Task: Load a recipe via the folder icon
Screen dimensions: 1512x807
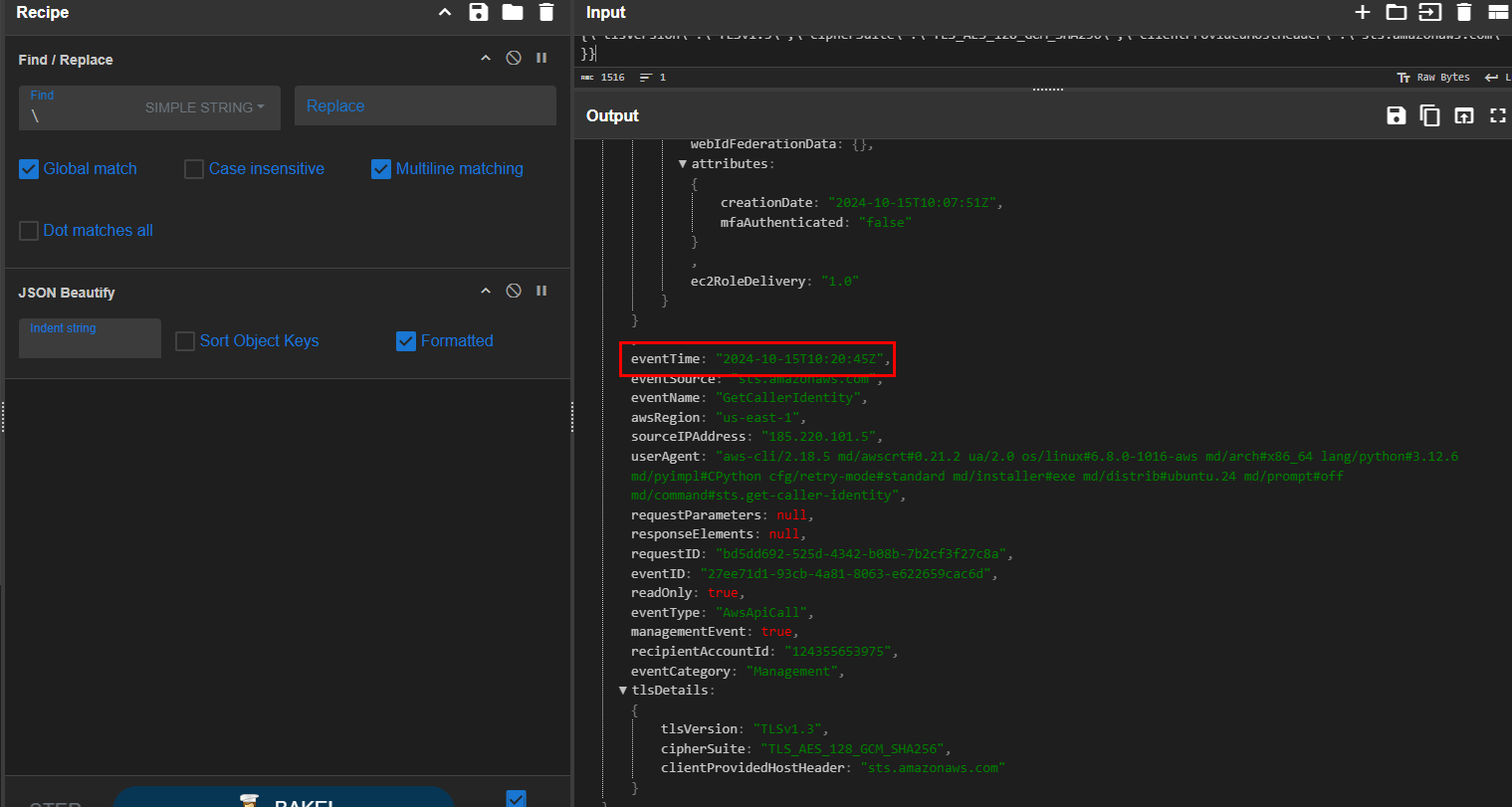Action: (513, 12)
